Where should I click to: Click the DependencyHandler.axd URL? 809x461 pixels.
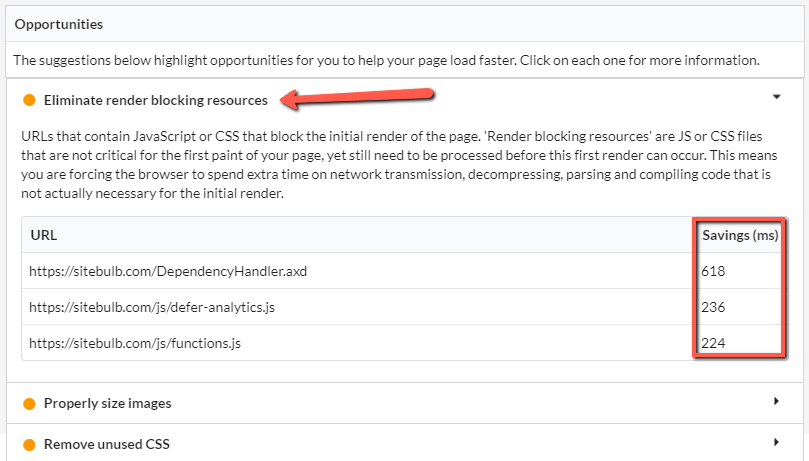[168, 271]
